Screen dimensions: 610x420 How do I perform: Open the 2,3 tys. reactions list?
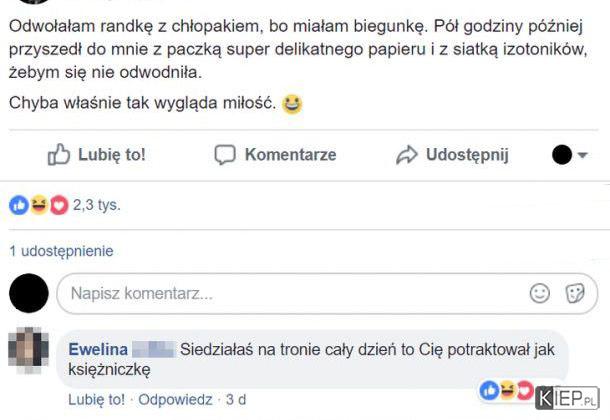(96, 205)
